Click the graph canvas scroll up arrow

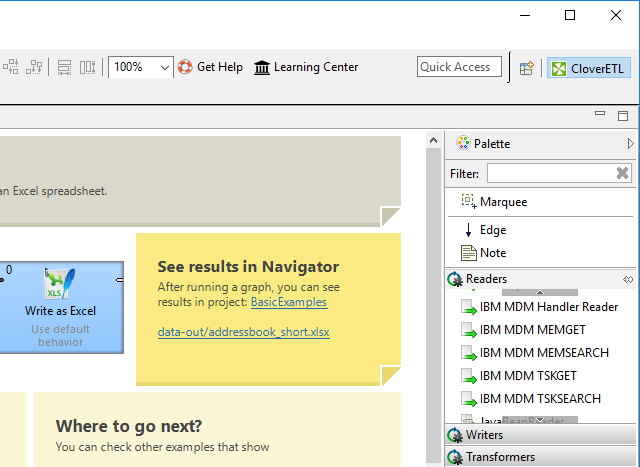click(433, 140)
